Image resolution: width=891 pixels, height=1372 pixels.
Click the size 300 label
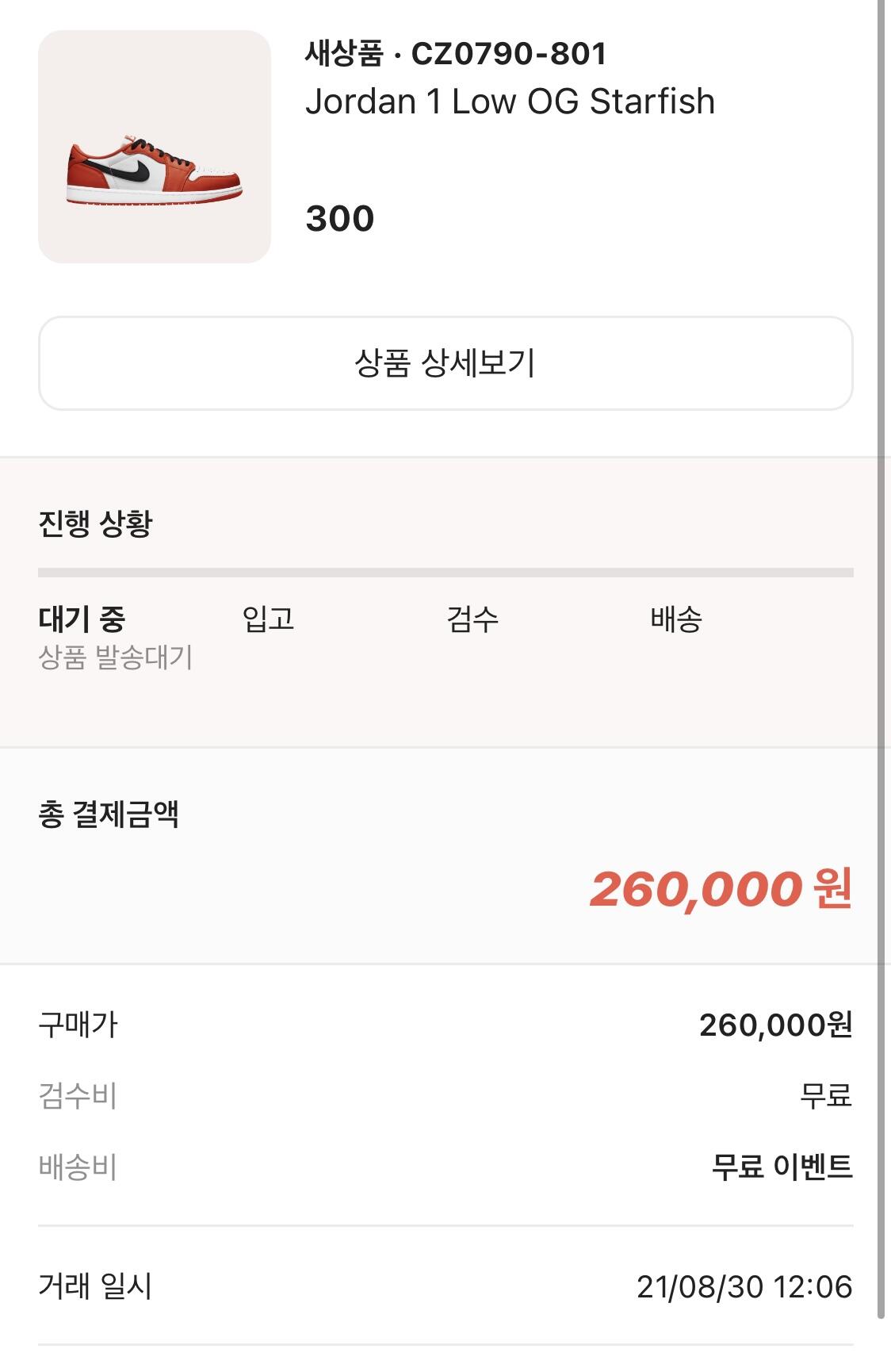339,219
